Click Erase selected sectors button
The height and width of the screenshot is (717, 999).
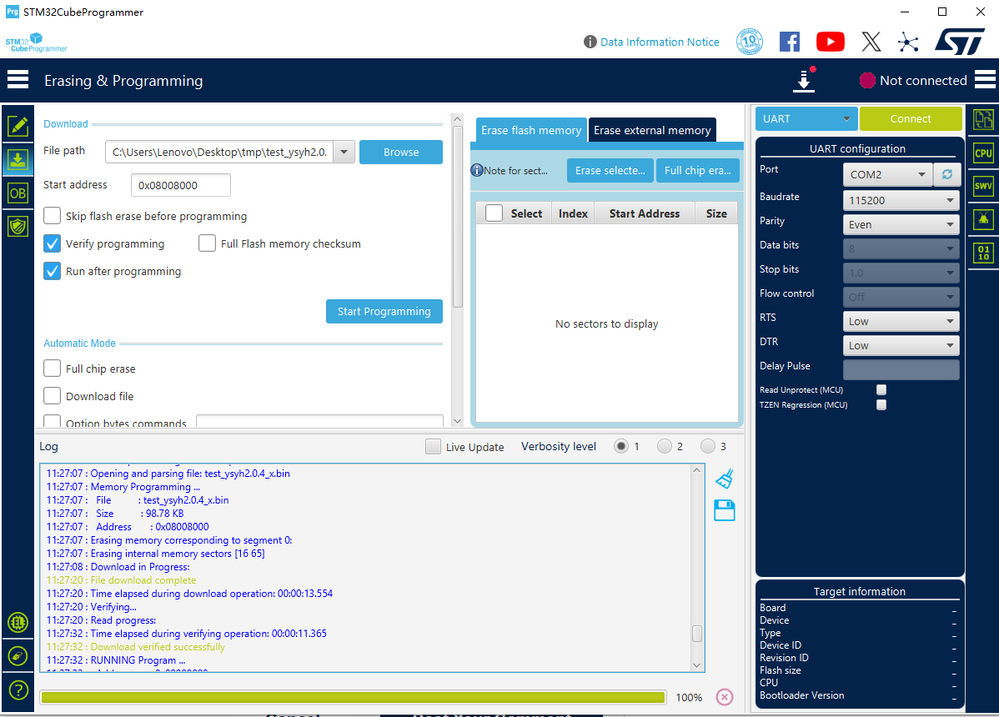tap(610, 170)
